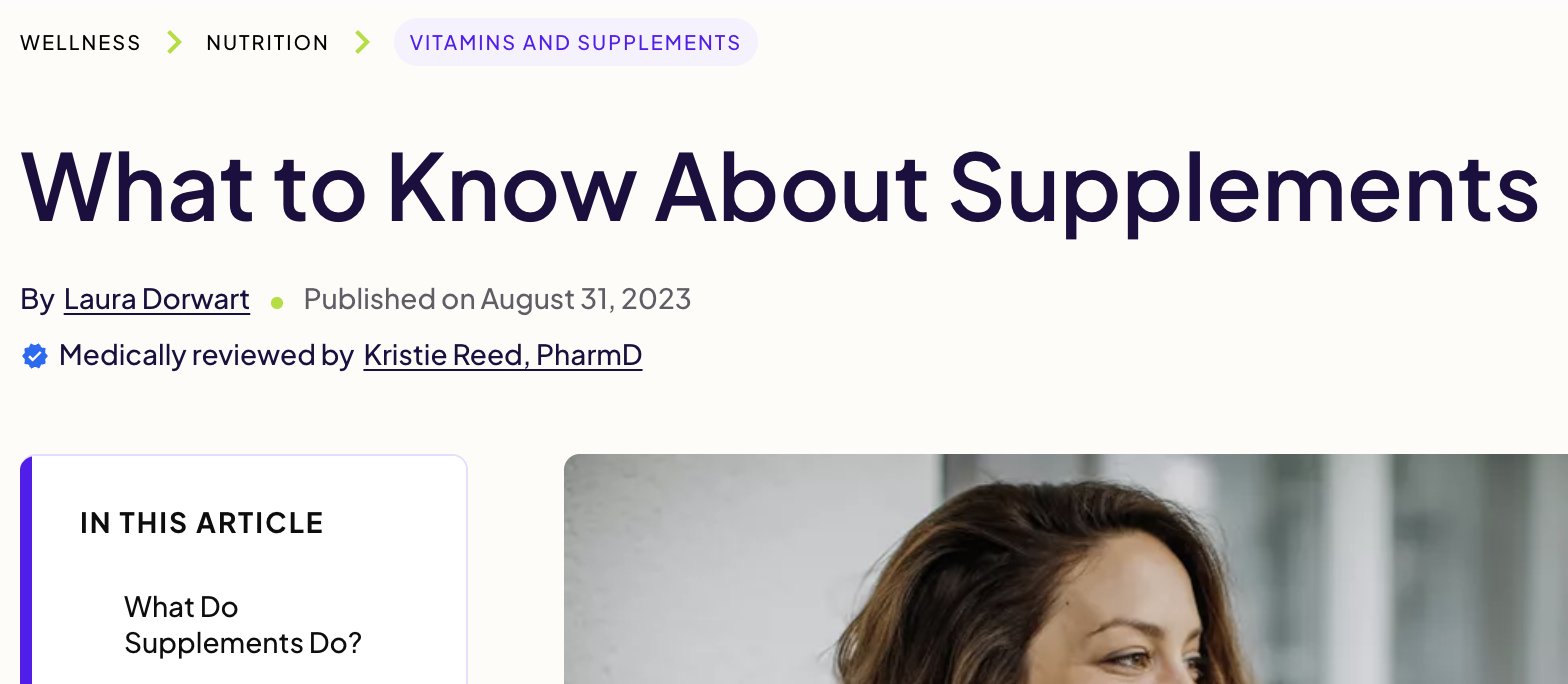Click the purple accent bar on the contents panel
This screenshot has width=1568, height=684.
(x=26, y=570)
